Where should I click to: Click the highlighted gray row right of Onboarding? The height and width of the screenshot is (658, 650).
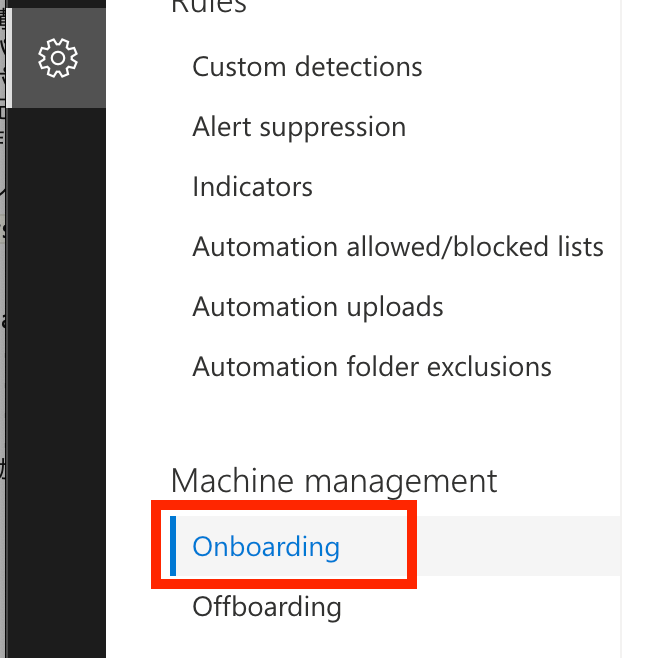coord(518,546)
